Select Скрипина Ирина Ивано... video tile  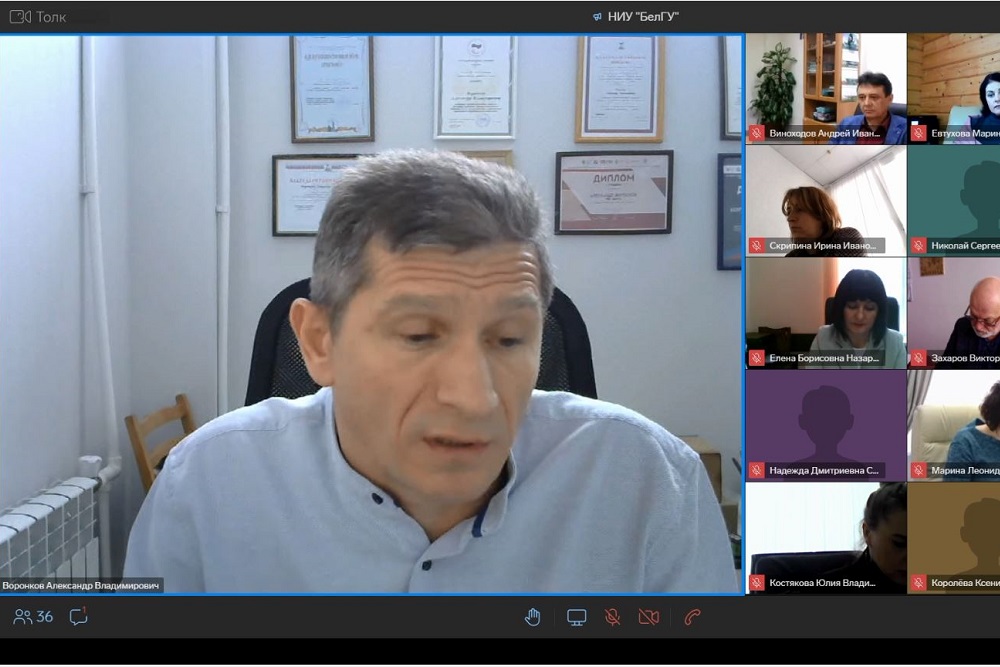pyautogui.click(x=826, y=201)
